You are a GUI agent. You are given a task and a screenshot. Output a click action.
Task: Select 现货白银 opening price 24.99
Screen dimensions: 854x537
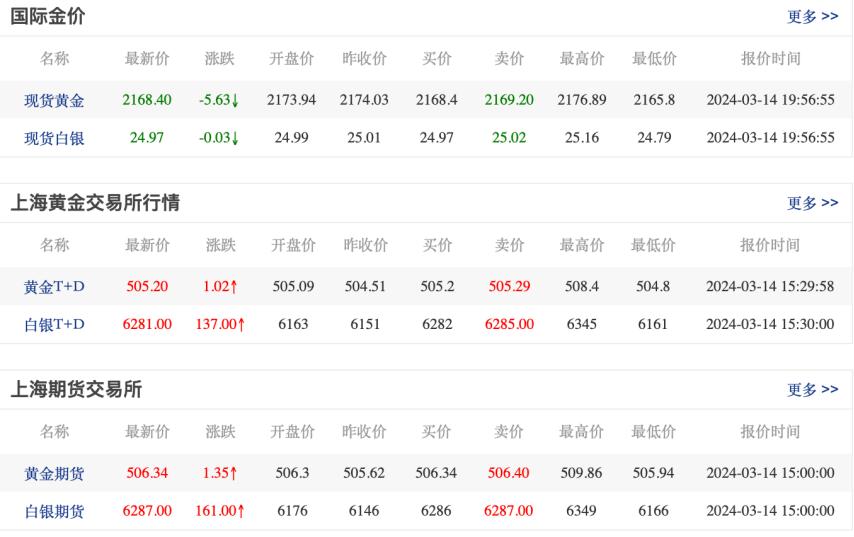pos(291,138)
